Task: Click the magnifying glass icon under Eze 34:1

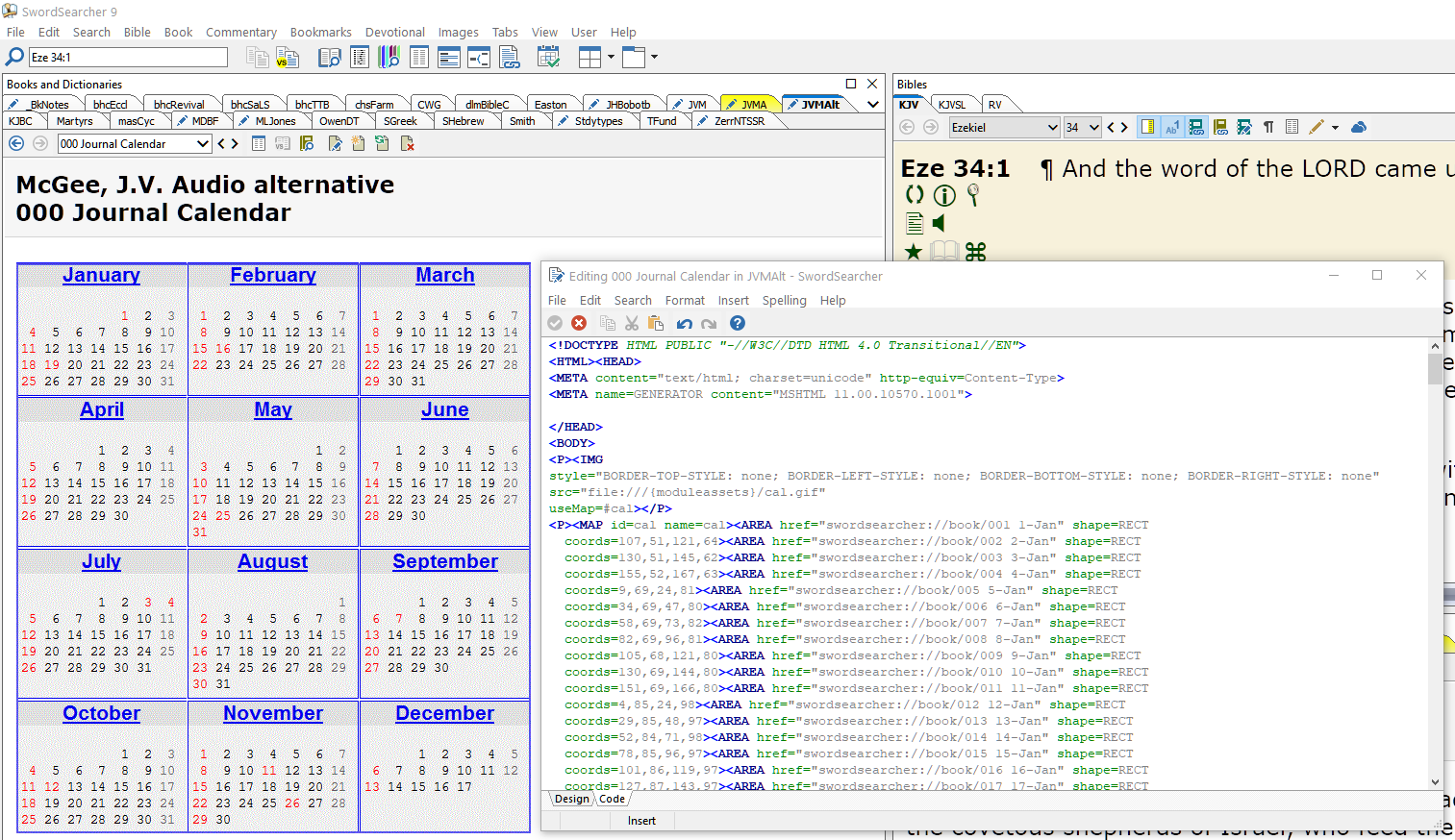Action: (973, 195)
